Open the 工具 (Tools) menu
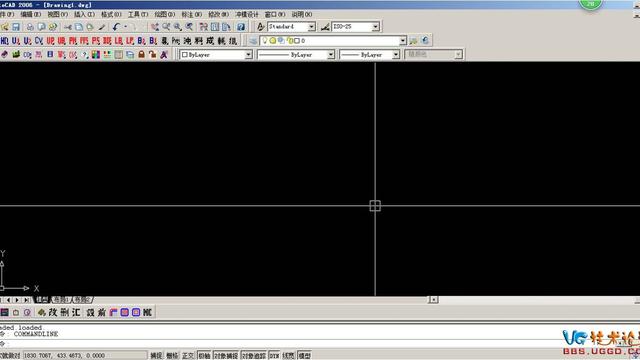This screenshot has height=360, width=640. [x=138, y=14]
